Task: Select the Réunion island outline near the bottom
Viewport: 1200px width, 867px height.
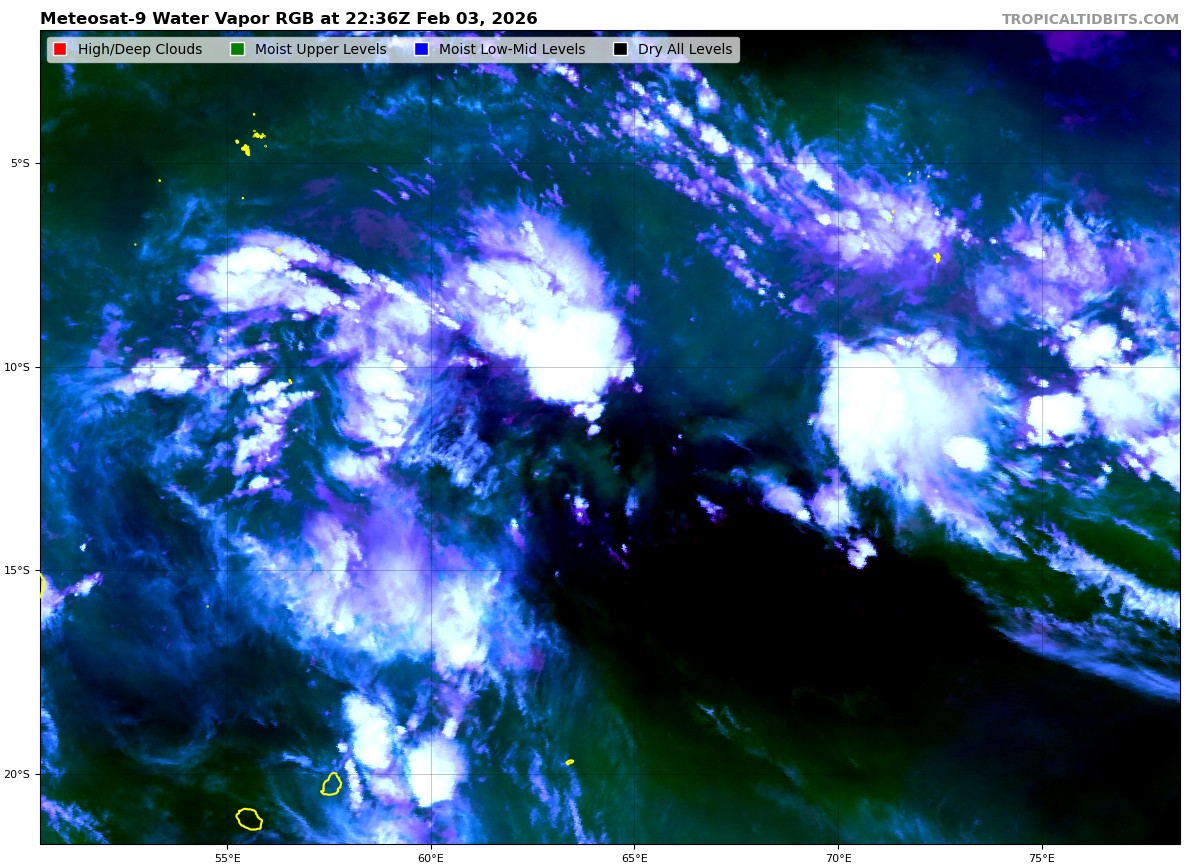Action: click(x=249, y=819)
